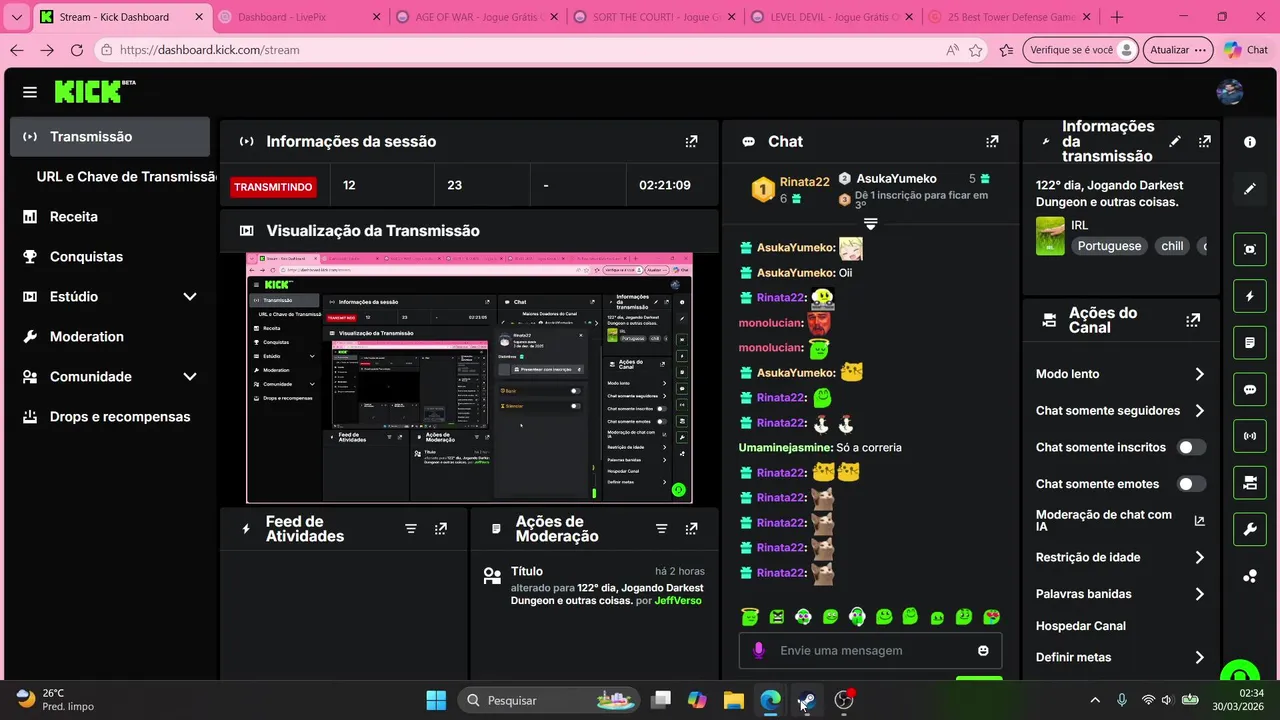Open external link for Moderação de chat com IA

click(x=1200, y=520)
